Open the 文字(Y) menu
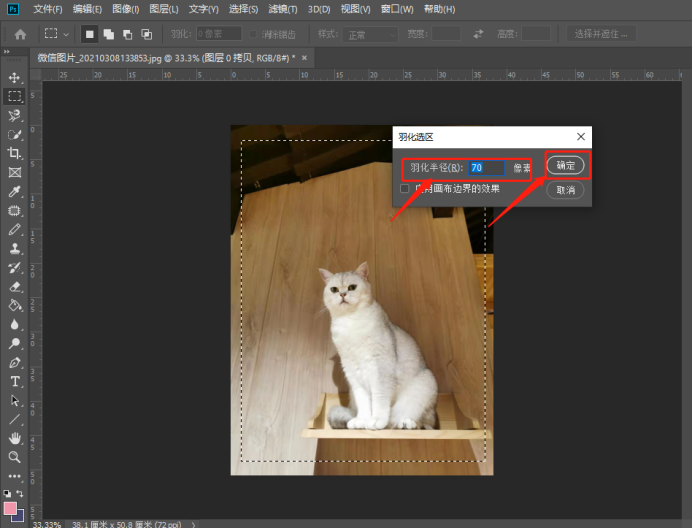692x528 pixels. tap(204, 9)
